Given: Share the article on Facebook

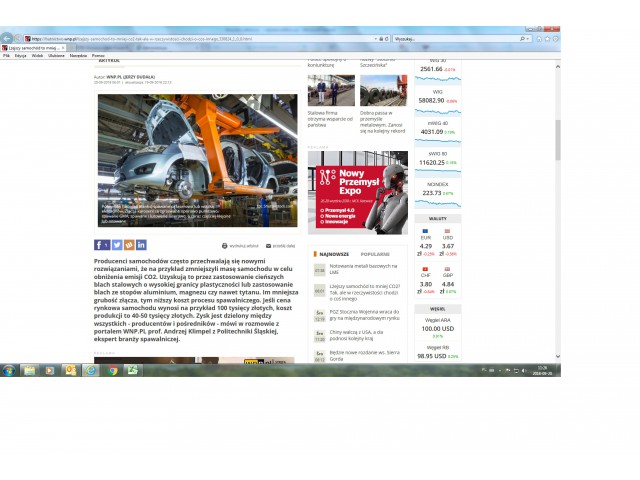Looking at the screenshot, I should pos(100,245).
